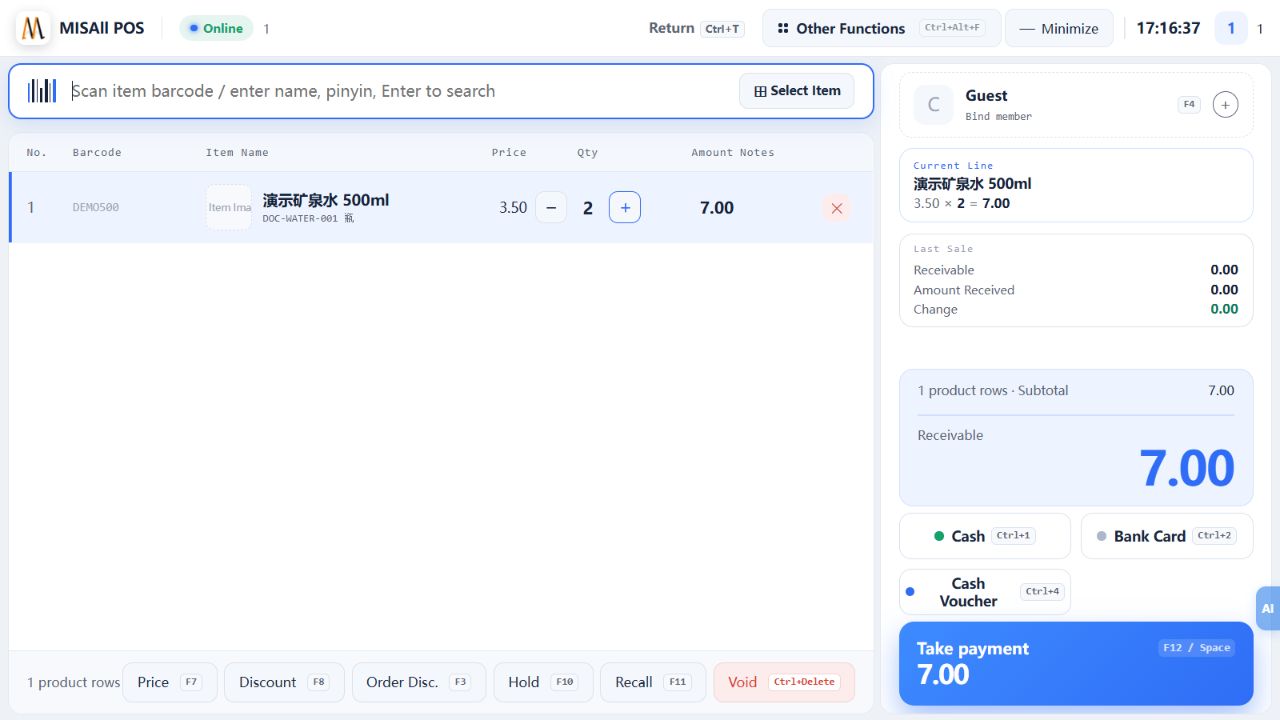The image size is (1280, 720).
Task: Decrease quantity with the minus button
Action: click(x=551, y=208)
